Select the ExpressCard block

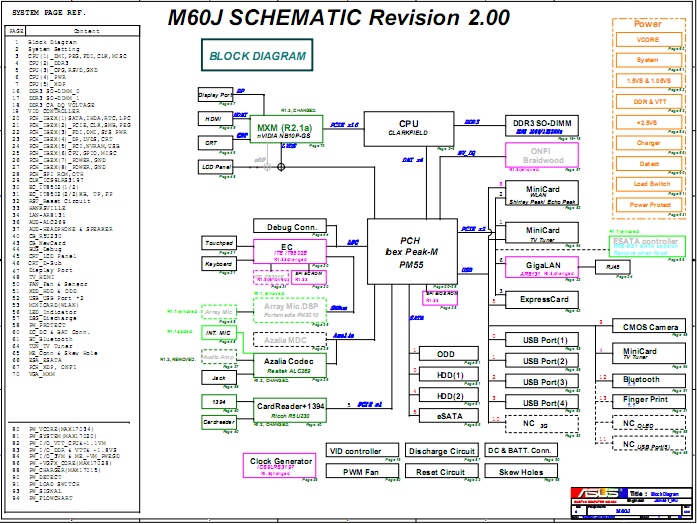click(542, 300)
